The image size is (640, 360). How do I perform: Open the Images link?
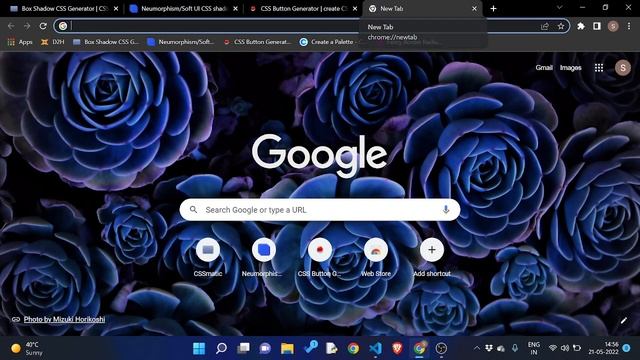click(x=571, y=68)
